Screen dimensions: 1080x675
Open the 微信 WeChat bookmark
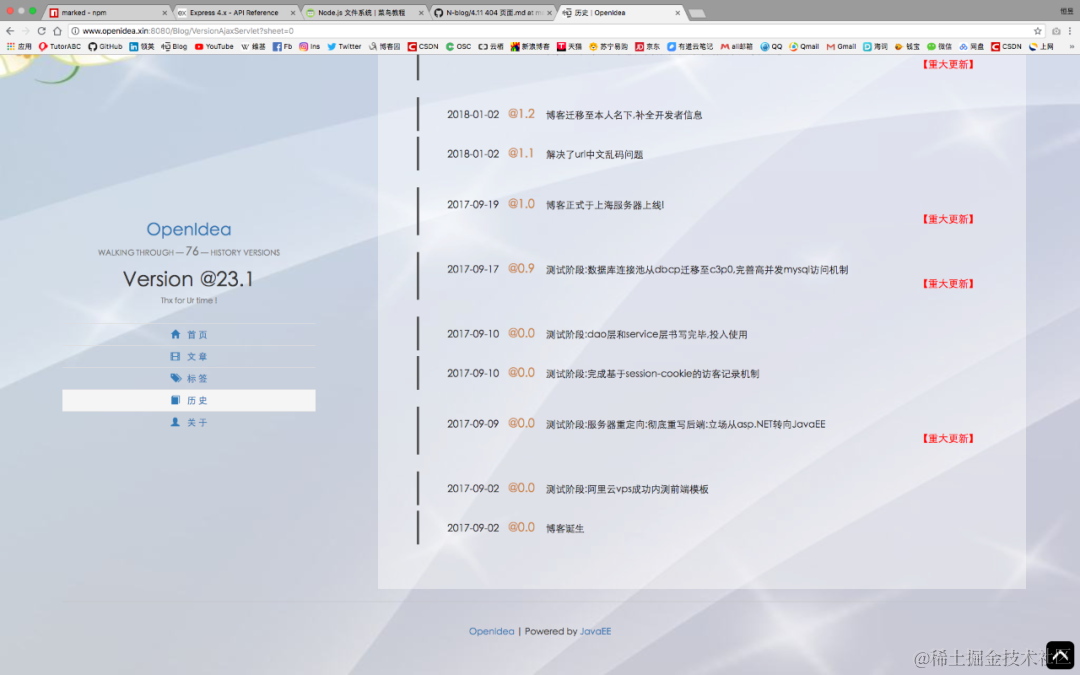(x=939, y=47)
